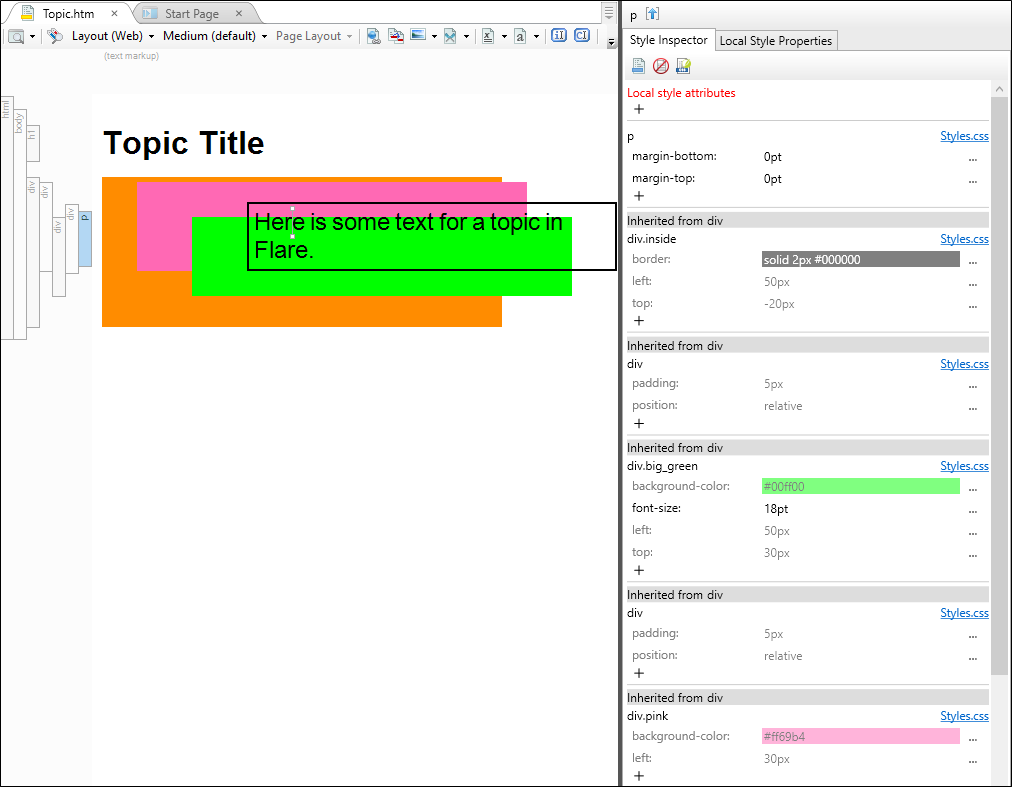1012x787 pixels.
Task: Select the highlighted p structure bar
Action: [85, 239]
